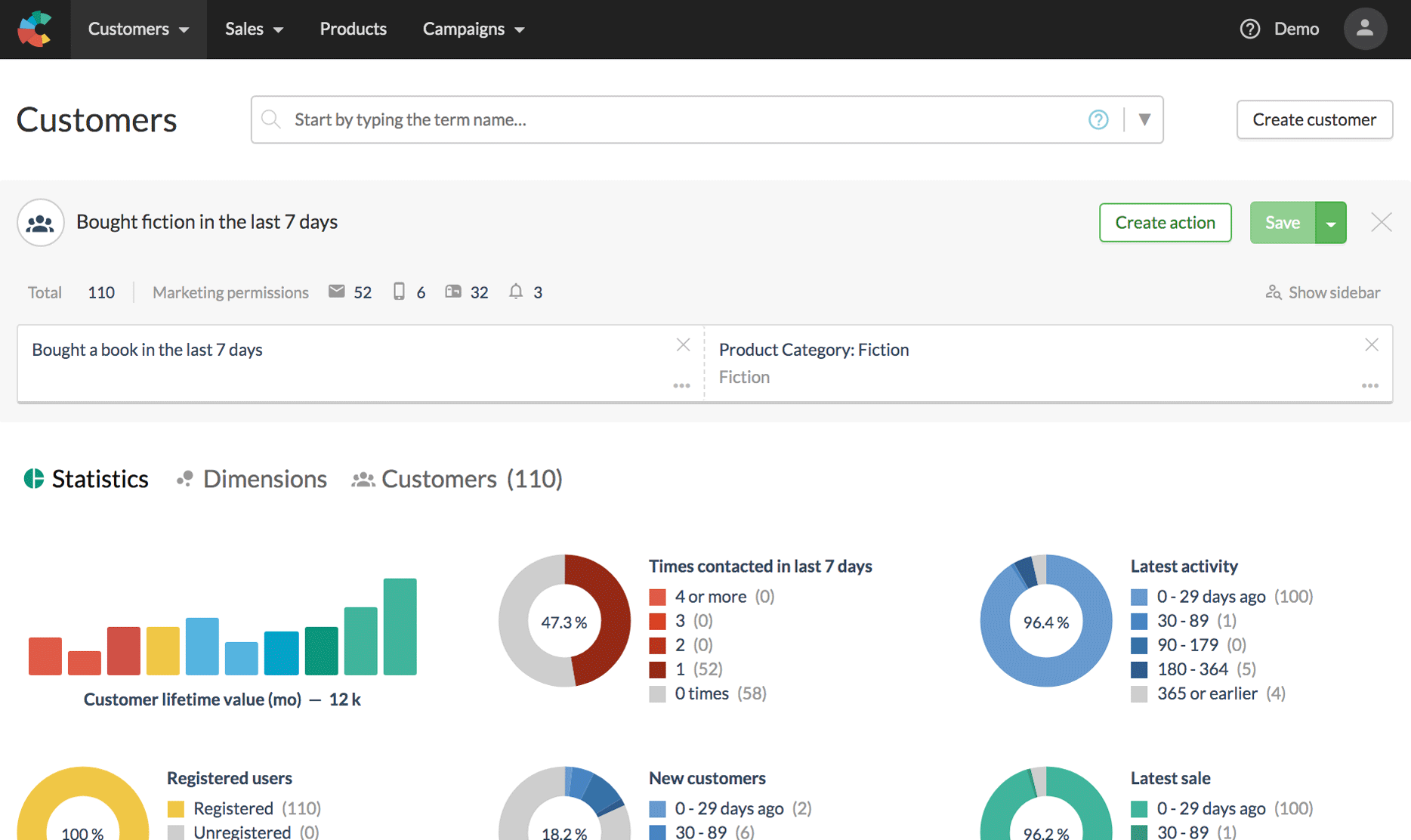Open the Help question mark icon beside Demo
Image resolution: width=1411 pixels, height=840 pixels.
pos(1249,29)
